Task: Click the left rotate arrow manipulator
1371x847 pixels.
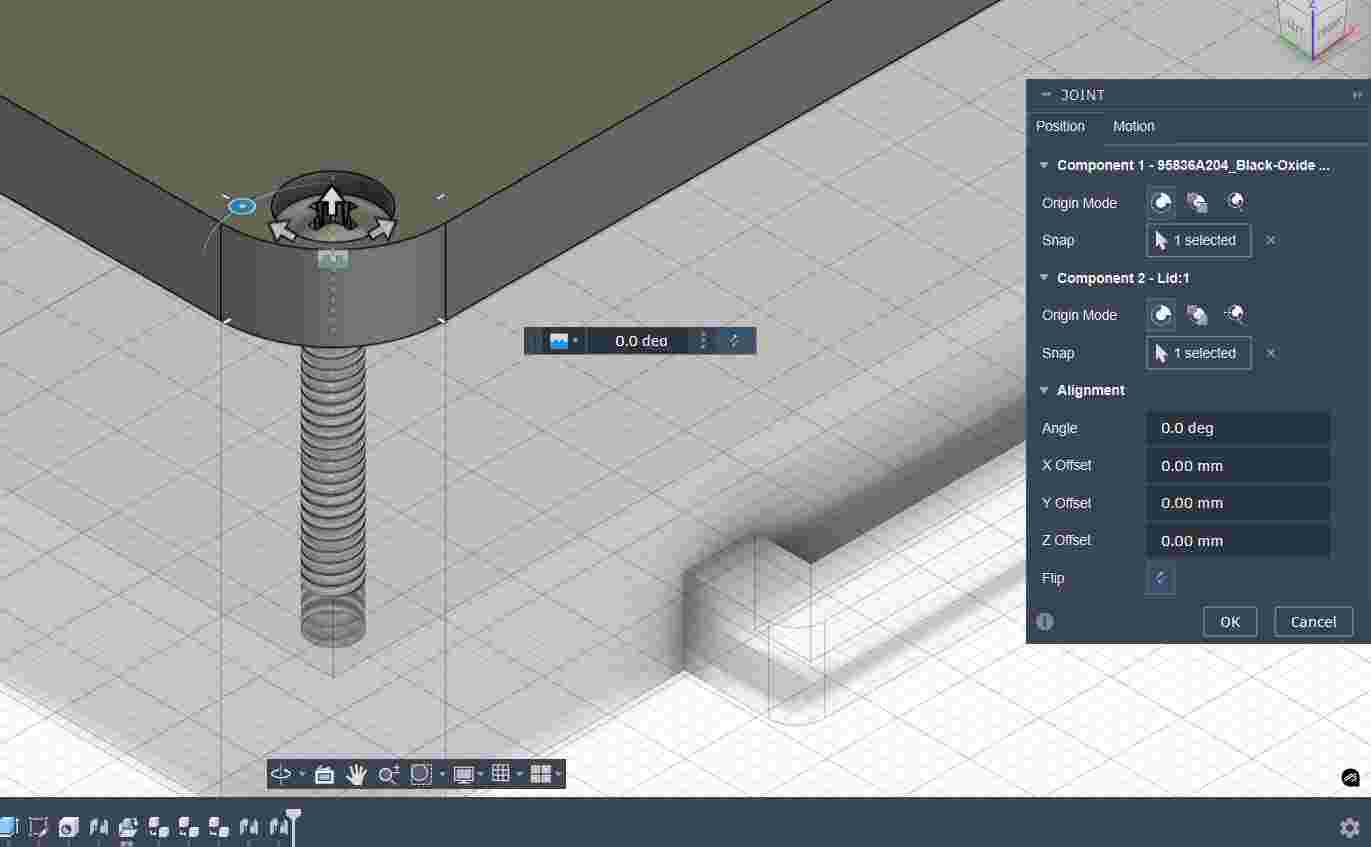Action: [x=281, y=232]
